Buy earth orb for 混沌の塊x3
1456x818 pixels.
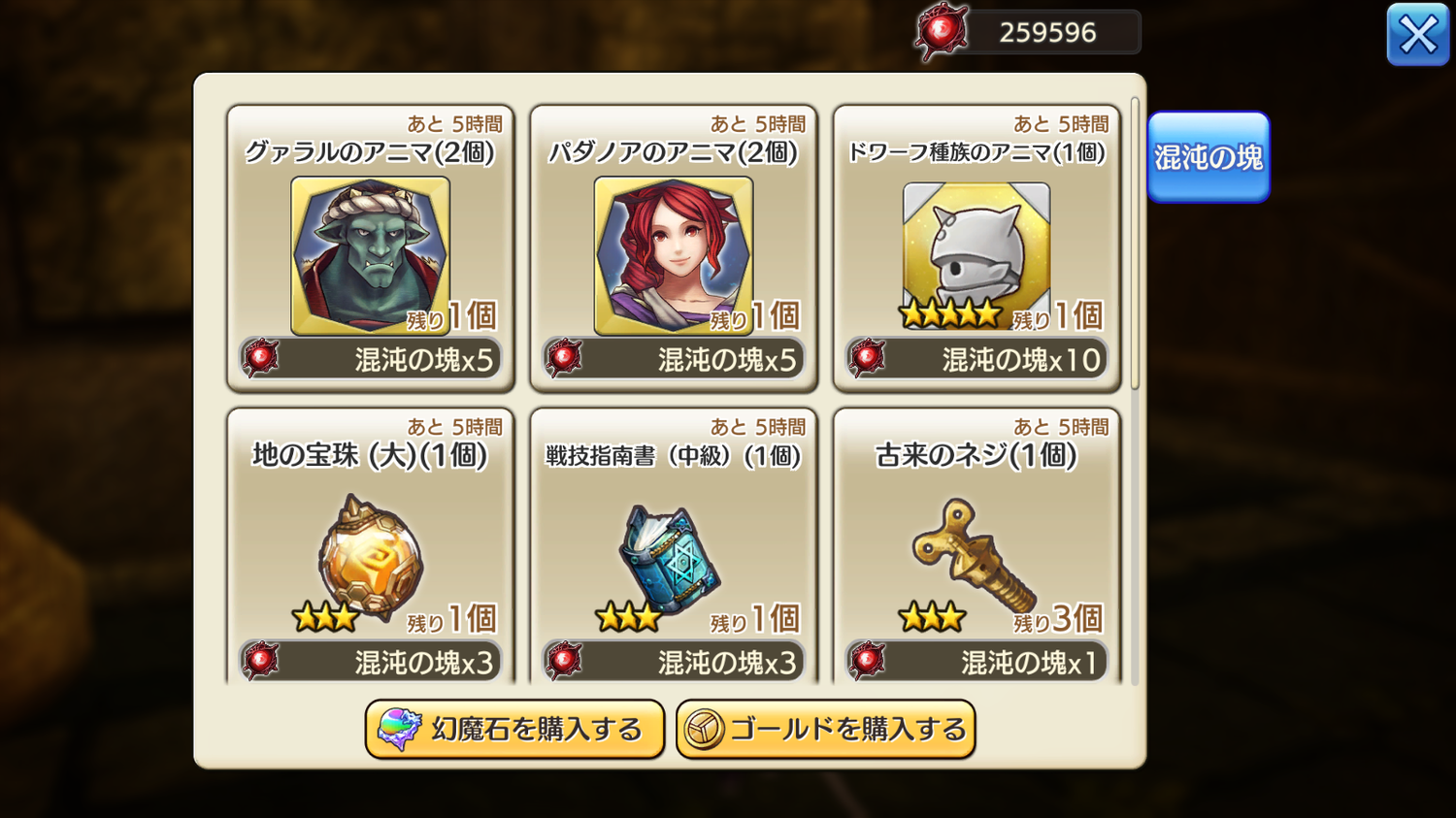point(371,662)
